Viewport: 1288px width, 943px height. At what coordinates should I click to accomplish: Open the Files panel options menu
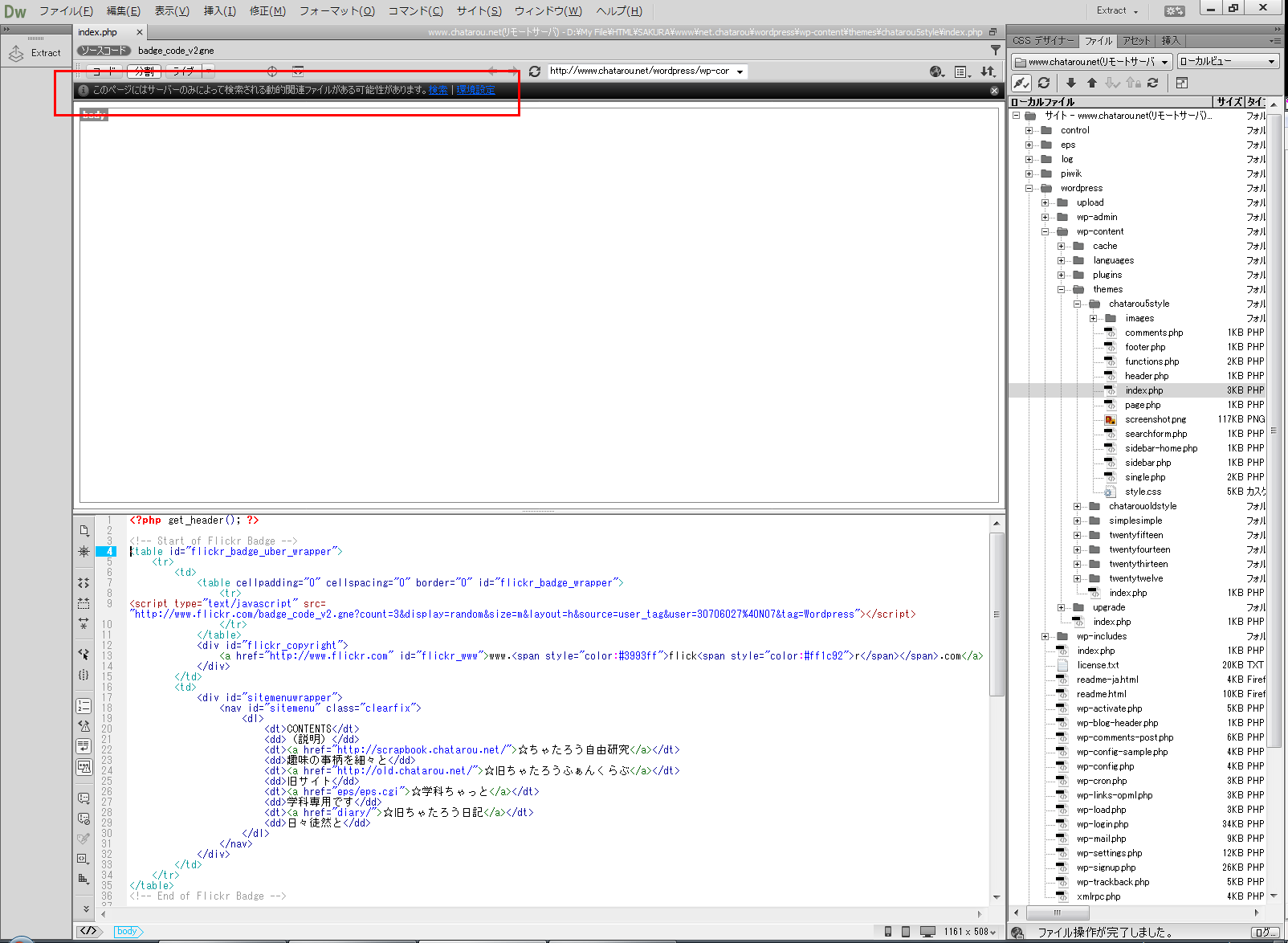coord(1275,41)
